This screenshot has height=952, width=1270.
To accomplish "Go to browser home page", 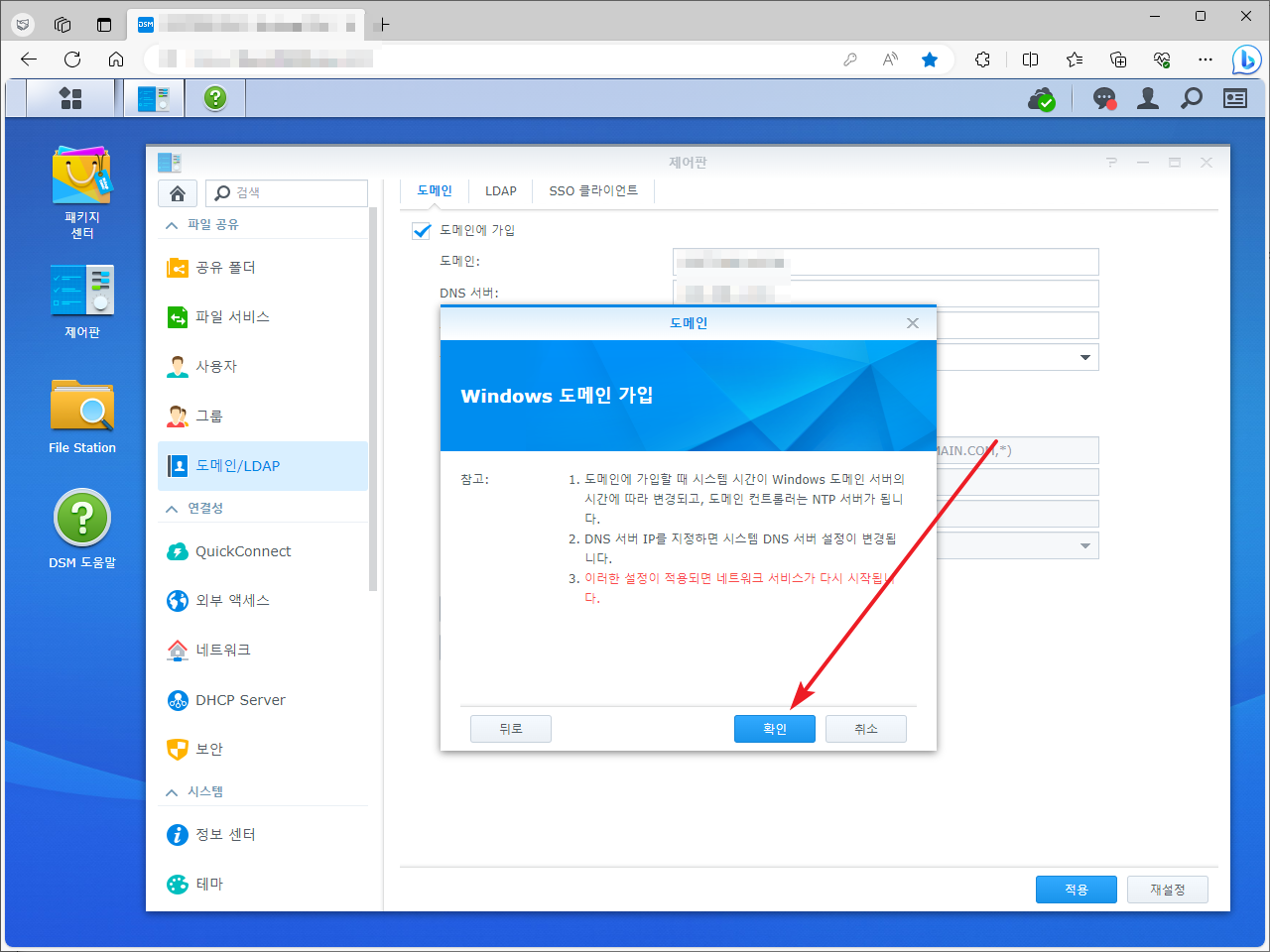I will [116, 59].
